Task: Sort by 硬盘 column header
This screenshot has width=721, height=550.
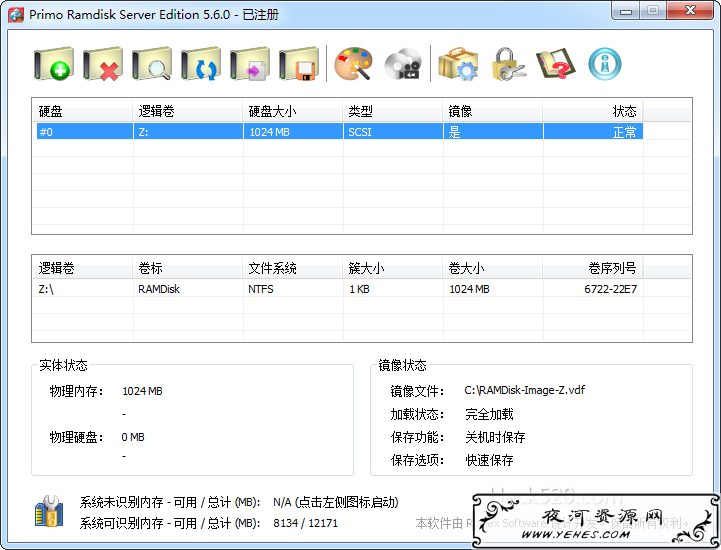Action: 82,111
